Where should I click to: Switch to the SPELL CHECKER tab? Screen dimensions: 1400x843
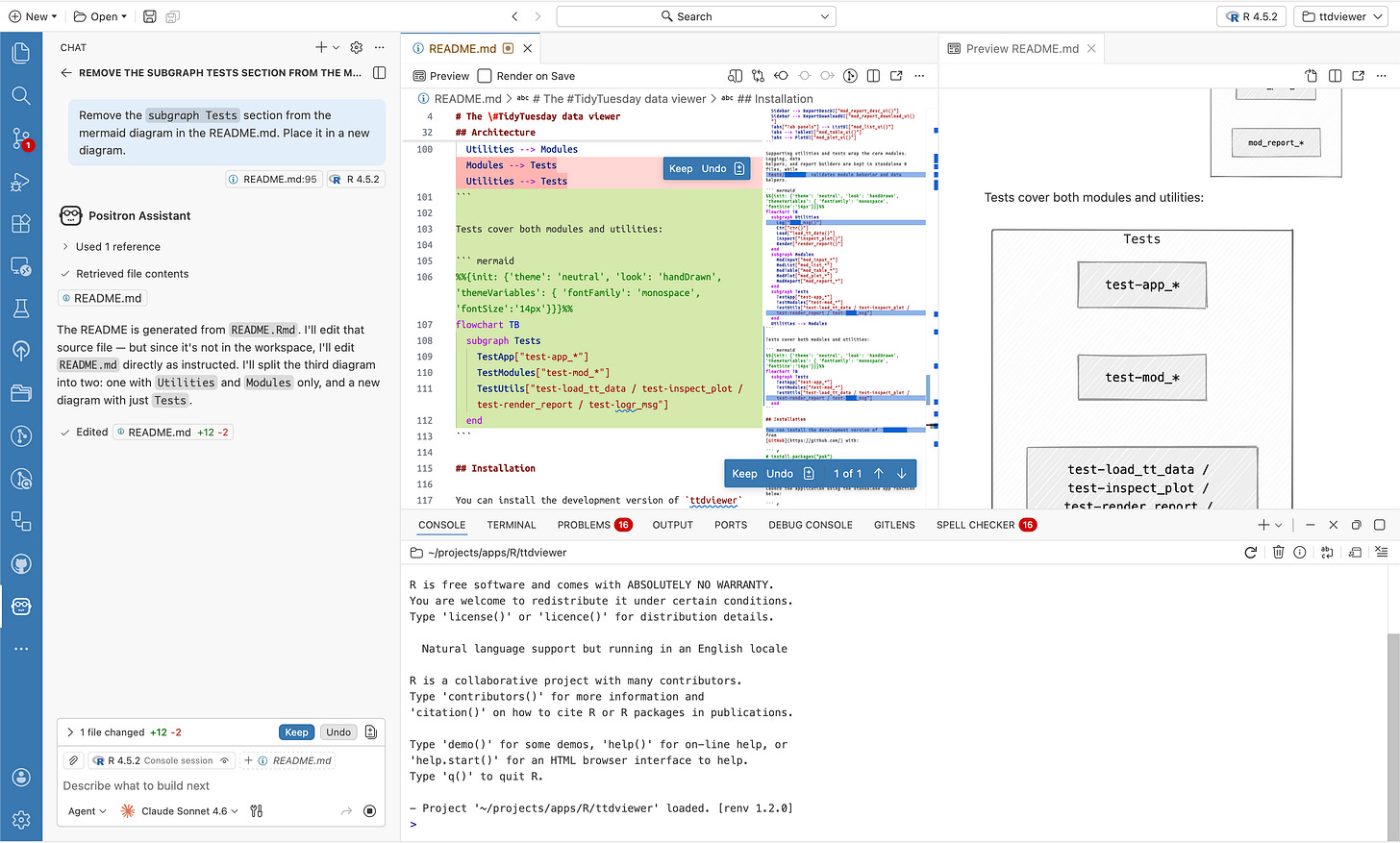[x=986, y=525]
